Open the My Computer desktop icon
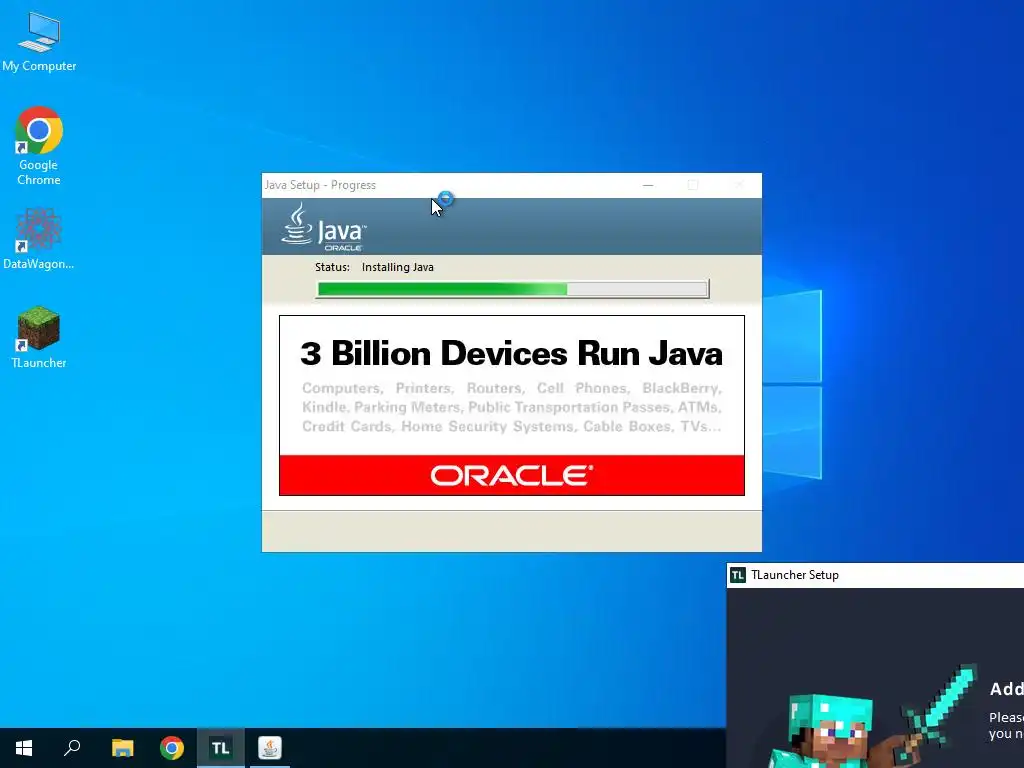Screen dimensions: 1024x768 tap(39, 42)
